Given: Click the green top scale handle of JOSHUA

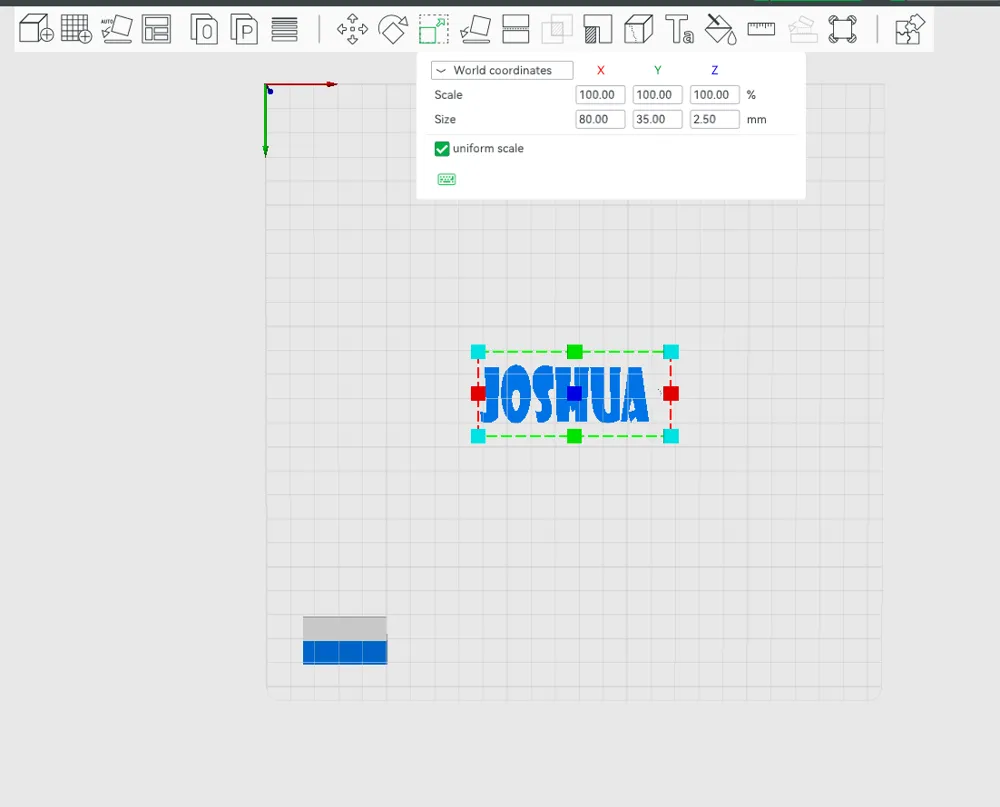Looking at the screenshot, I should [574, 351].
